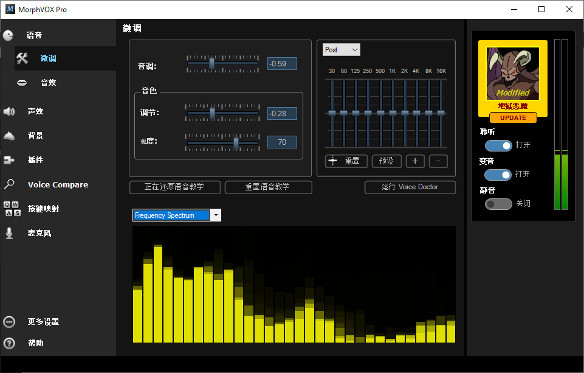Click the frequency spectrum bar display

pyautogui.click(x=294, y=285)
